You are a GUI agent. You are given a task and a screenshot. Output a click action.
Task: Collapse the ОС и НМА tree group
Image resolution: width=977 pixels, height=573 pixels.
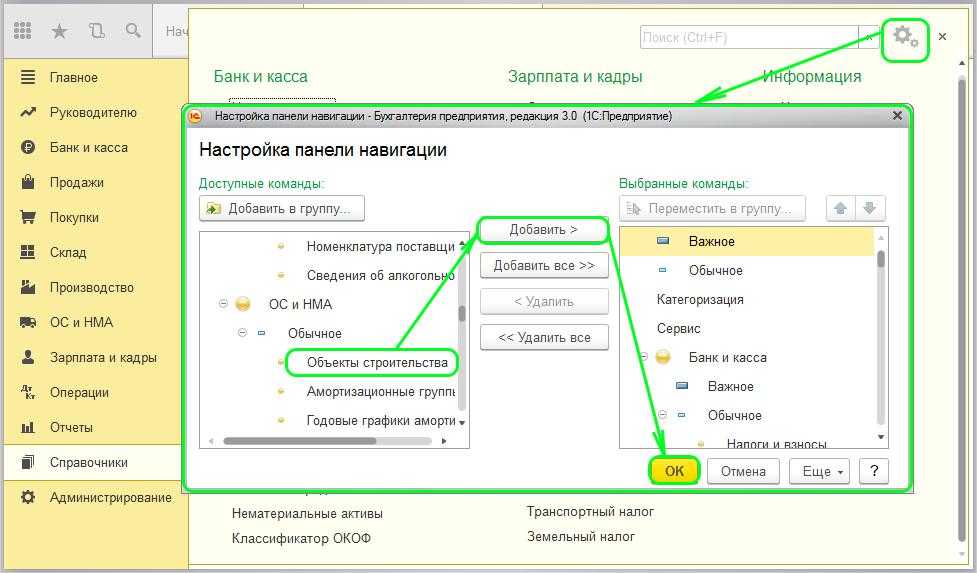pos(223,304)
